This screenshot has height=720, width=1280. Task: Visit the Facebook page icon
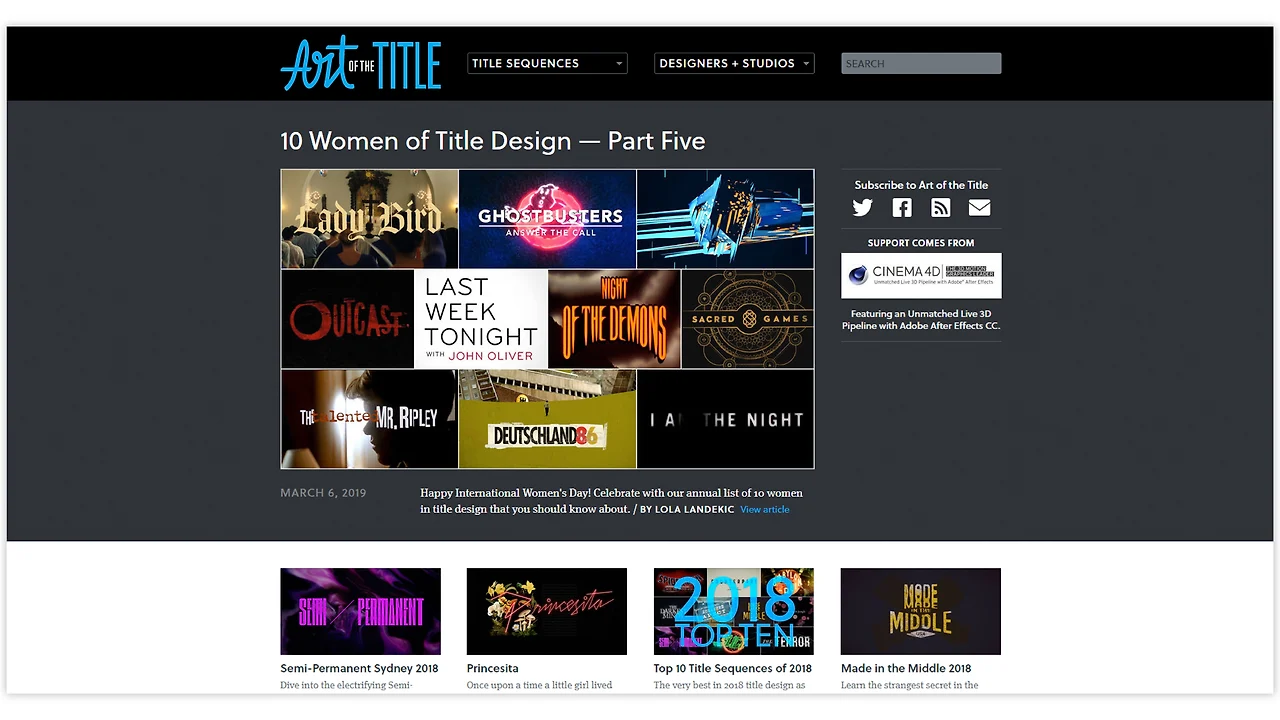coord(902,208)
